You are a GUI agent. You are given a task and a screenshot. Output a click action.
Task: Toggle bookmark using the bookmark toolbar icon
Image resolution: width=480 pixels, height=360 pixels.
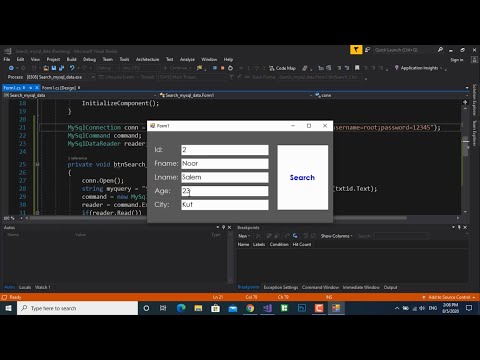pyautogui.click(x=357, y=68)
